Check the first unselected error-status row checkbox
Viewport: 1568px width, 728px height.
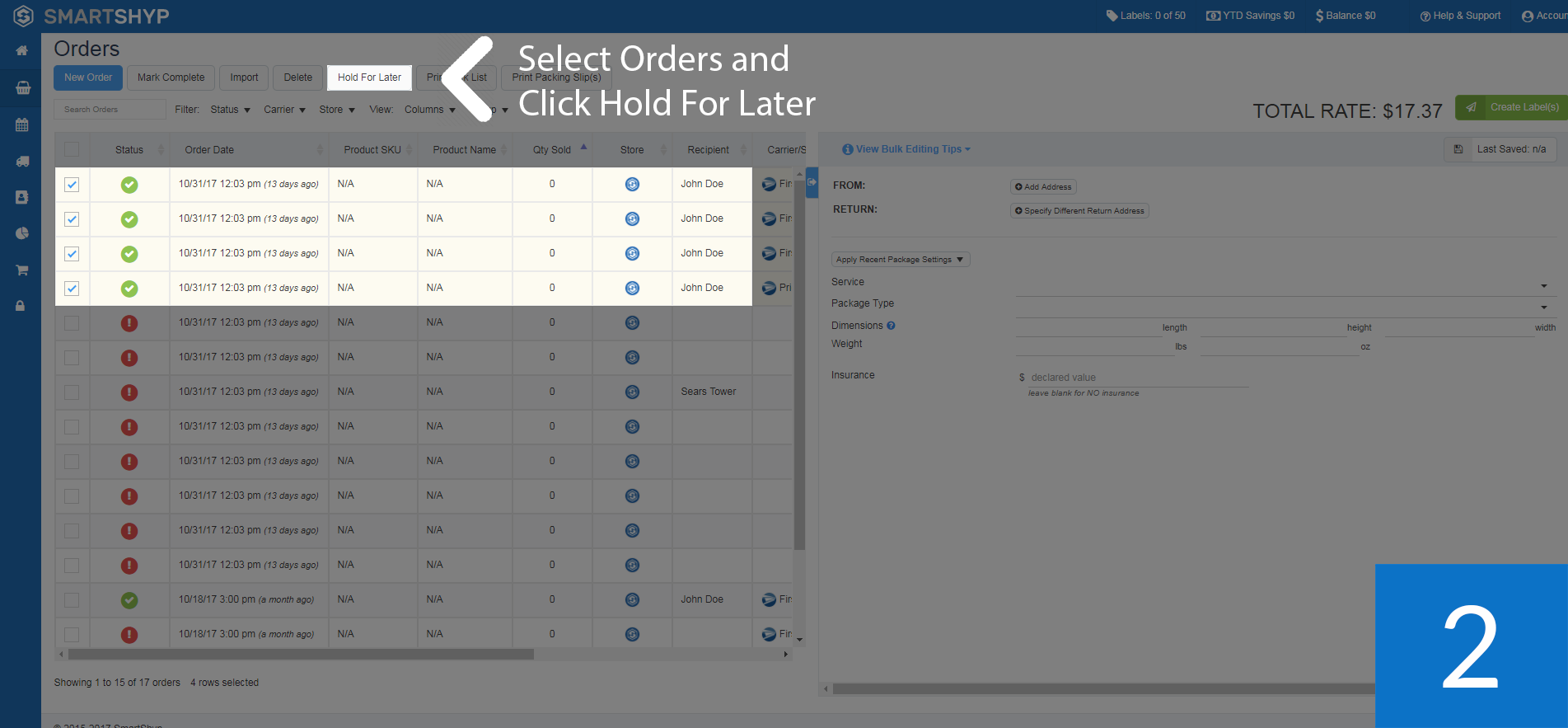pyautogui.click(x=72, y=323)
